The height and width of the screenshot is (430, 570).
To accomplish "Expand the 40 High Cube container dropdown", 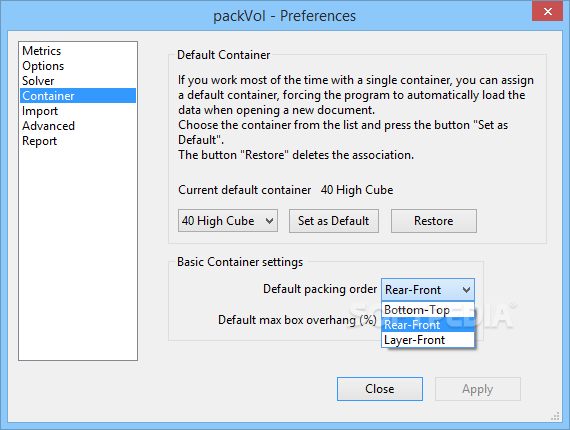I will pos(228,221).
